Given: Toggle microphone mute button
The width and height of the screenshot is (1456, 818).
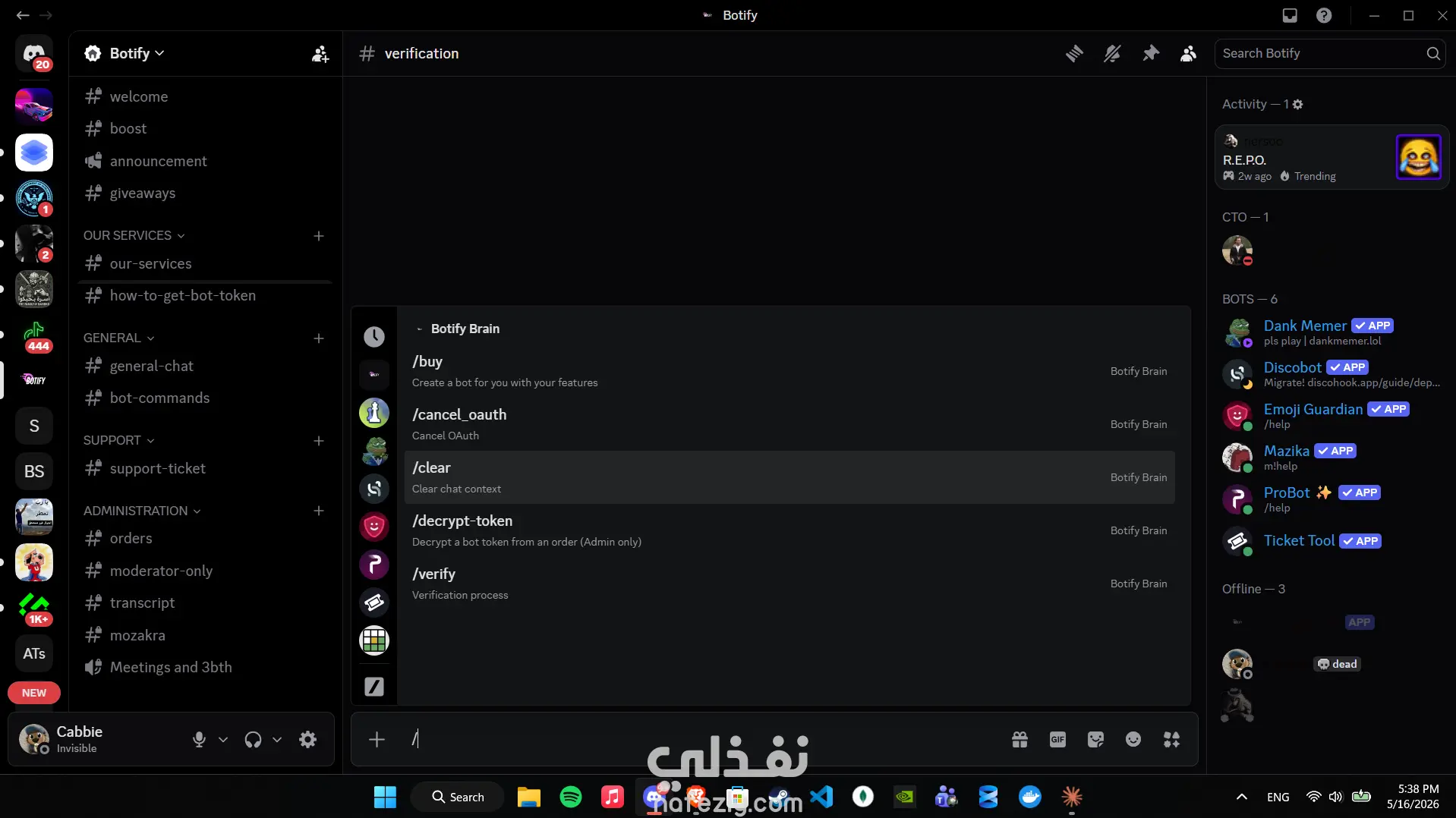Looking at the screenshot, I should coord(199,739).
